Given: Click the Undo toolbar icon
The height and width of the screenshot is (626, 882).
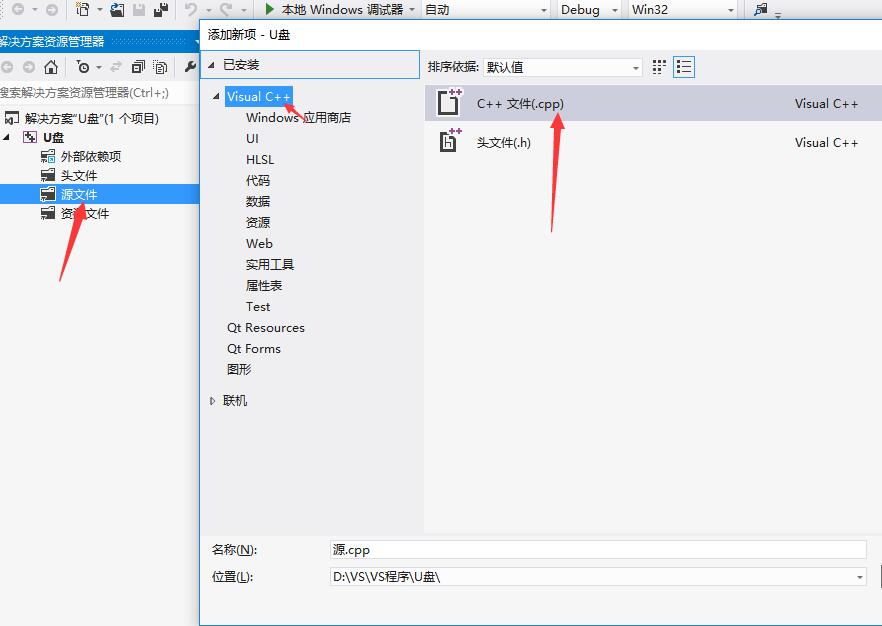Looking at the screenshot, I should tap(189, 10).
